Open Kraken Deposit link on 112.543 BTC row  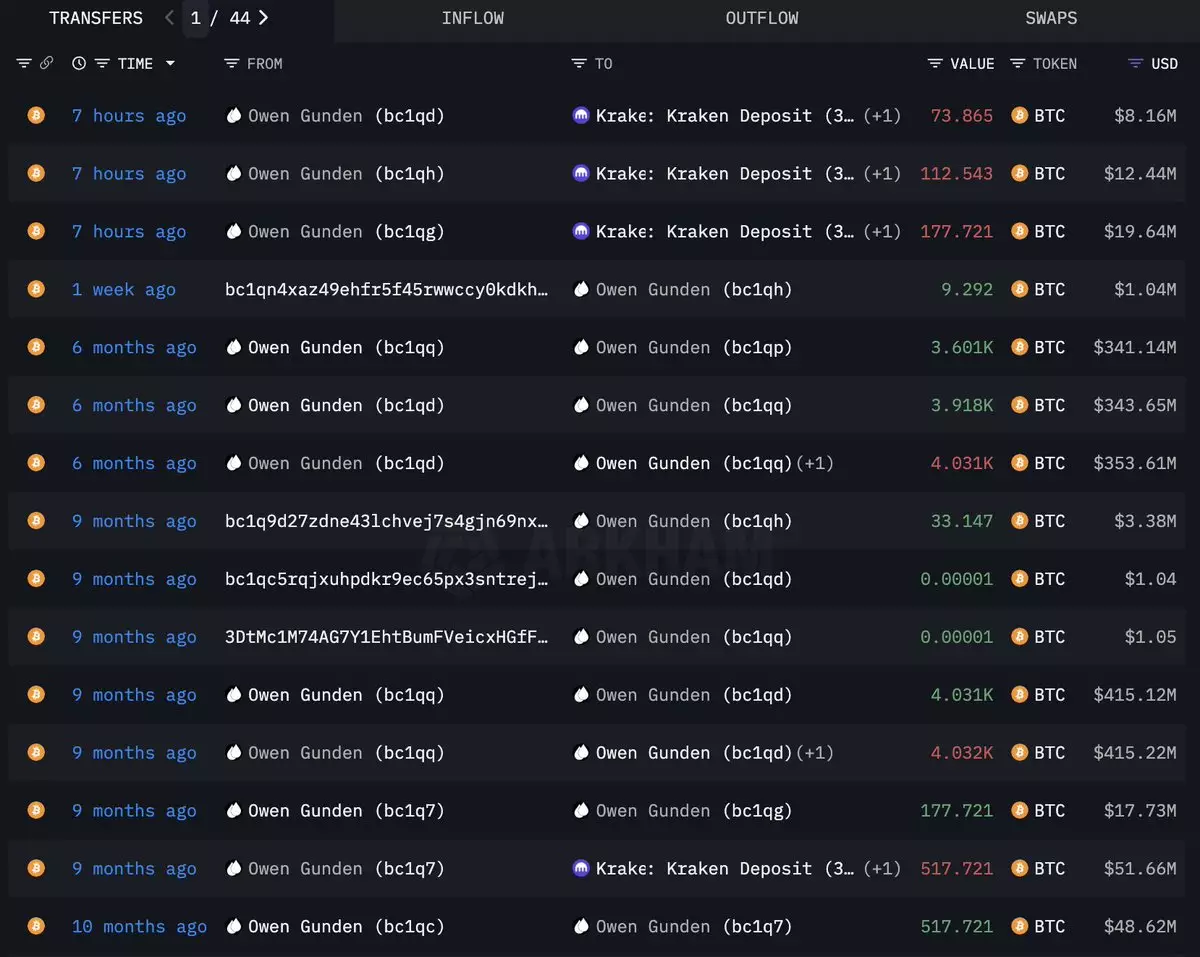[x=725, y=174]
